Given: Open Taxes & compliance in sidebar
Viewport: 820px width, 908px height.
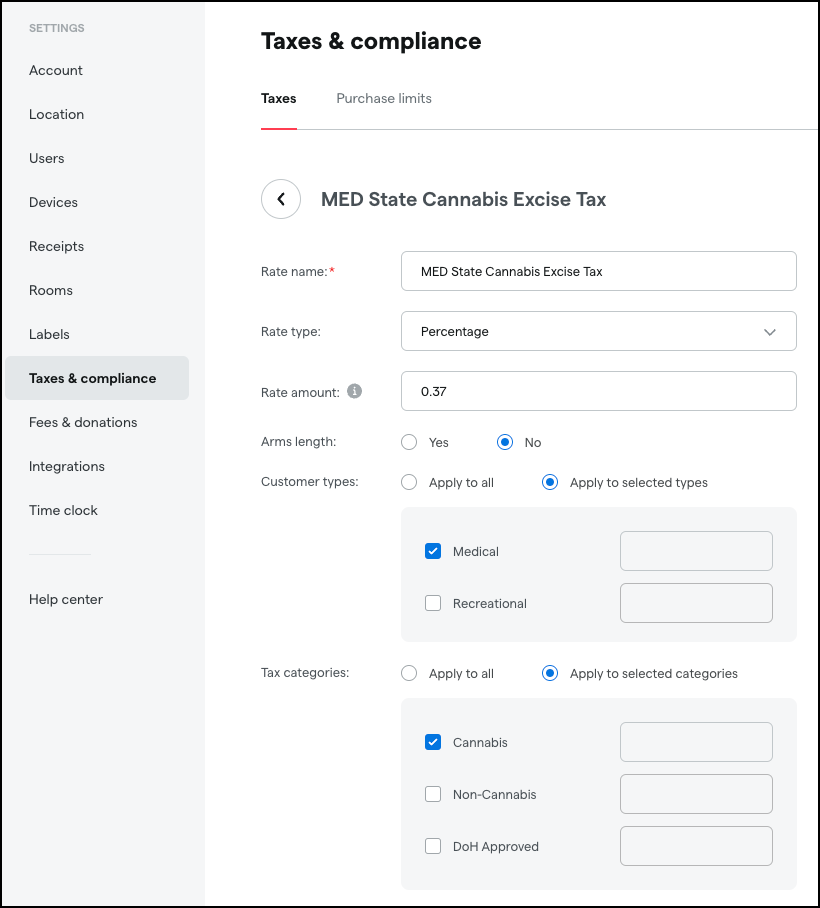Looking at the screenshot, I should tap(97, 378).
